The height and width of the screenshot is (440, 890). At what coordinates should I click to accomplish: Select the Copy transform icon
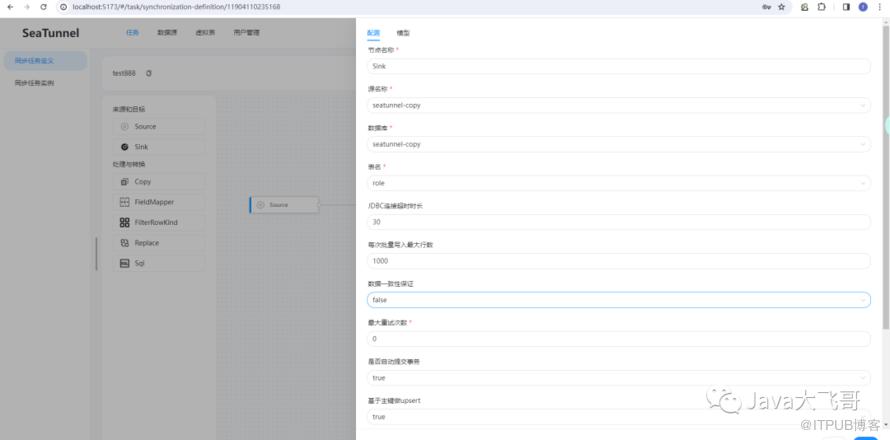[x=125, y=182]
